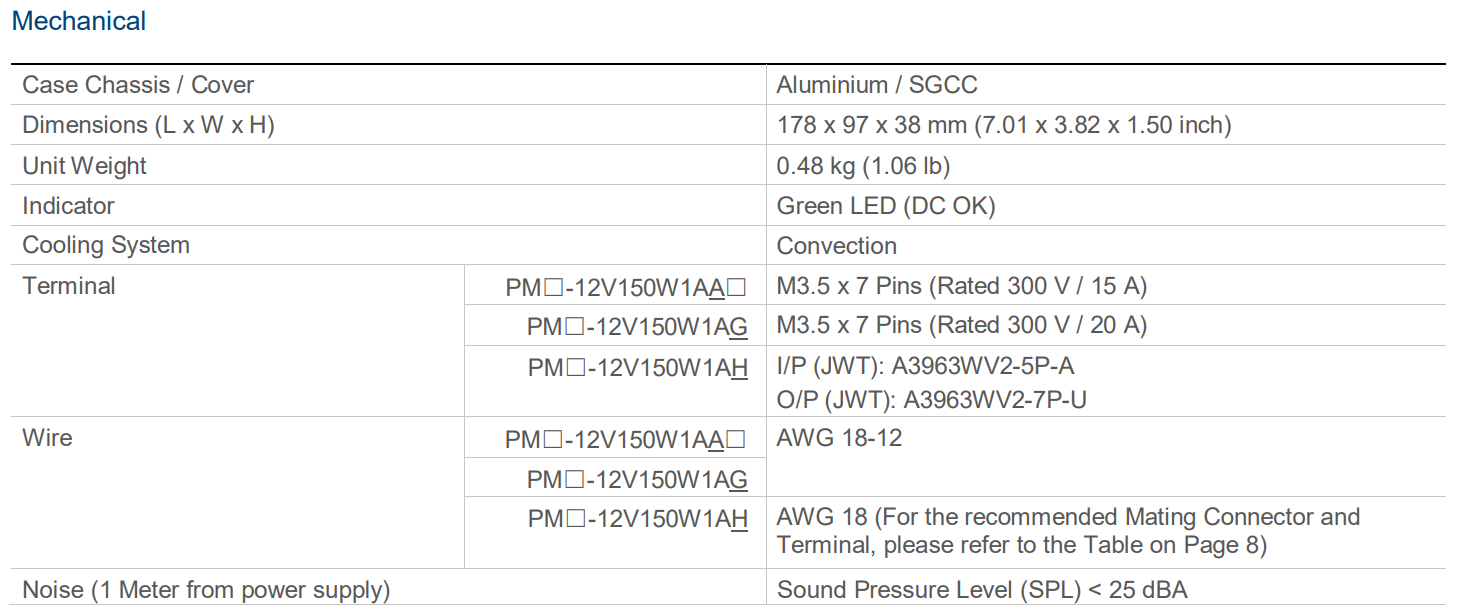This screenshot has width=1470, height=615.
Task: Select the Terminal row label
Action: (x=69, y=285)
